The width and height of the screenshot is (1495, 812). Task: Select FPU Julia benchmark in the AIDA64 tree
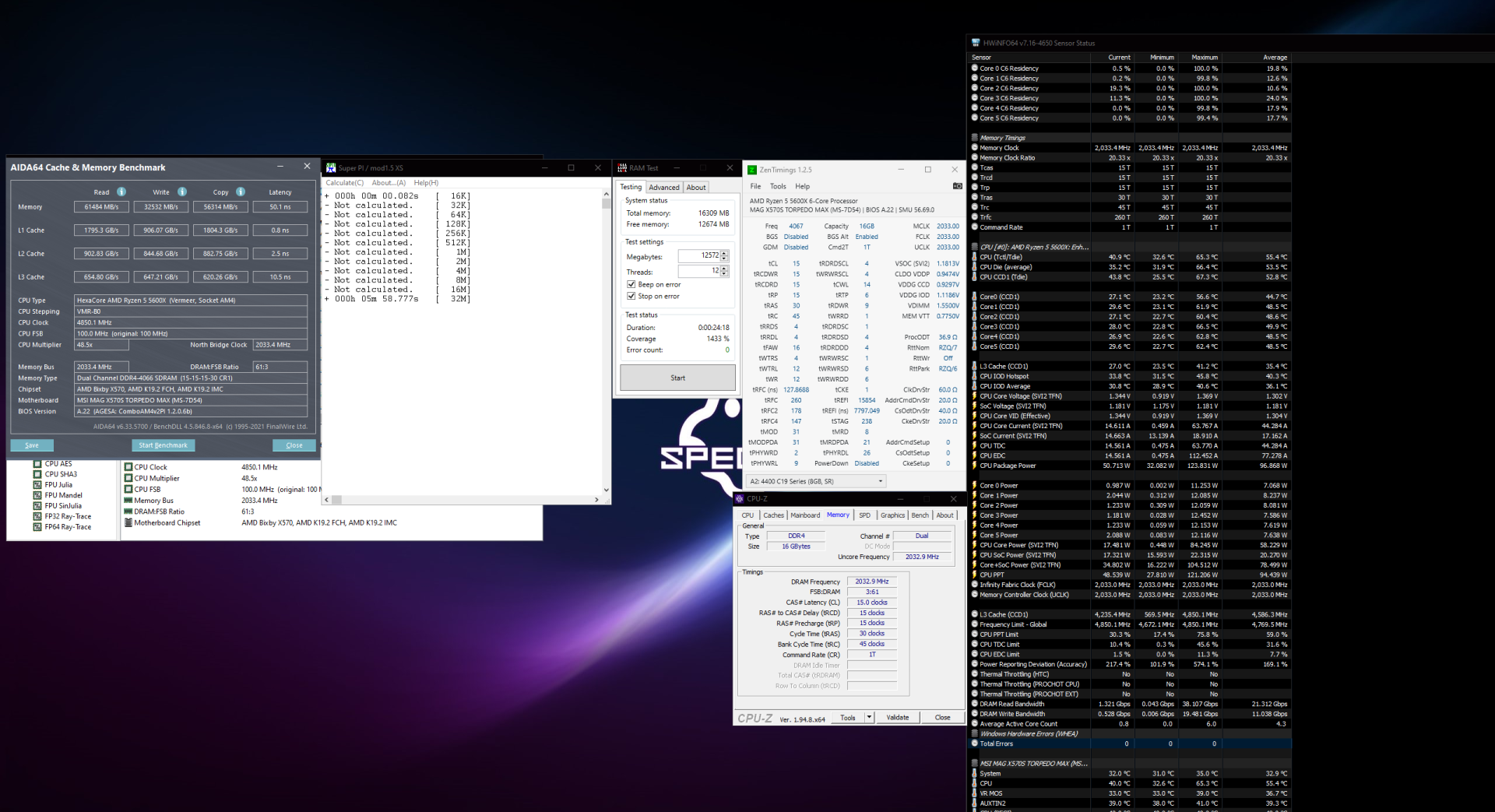click(58, 485)
